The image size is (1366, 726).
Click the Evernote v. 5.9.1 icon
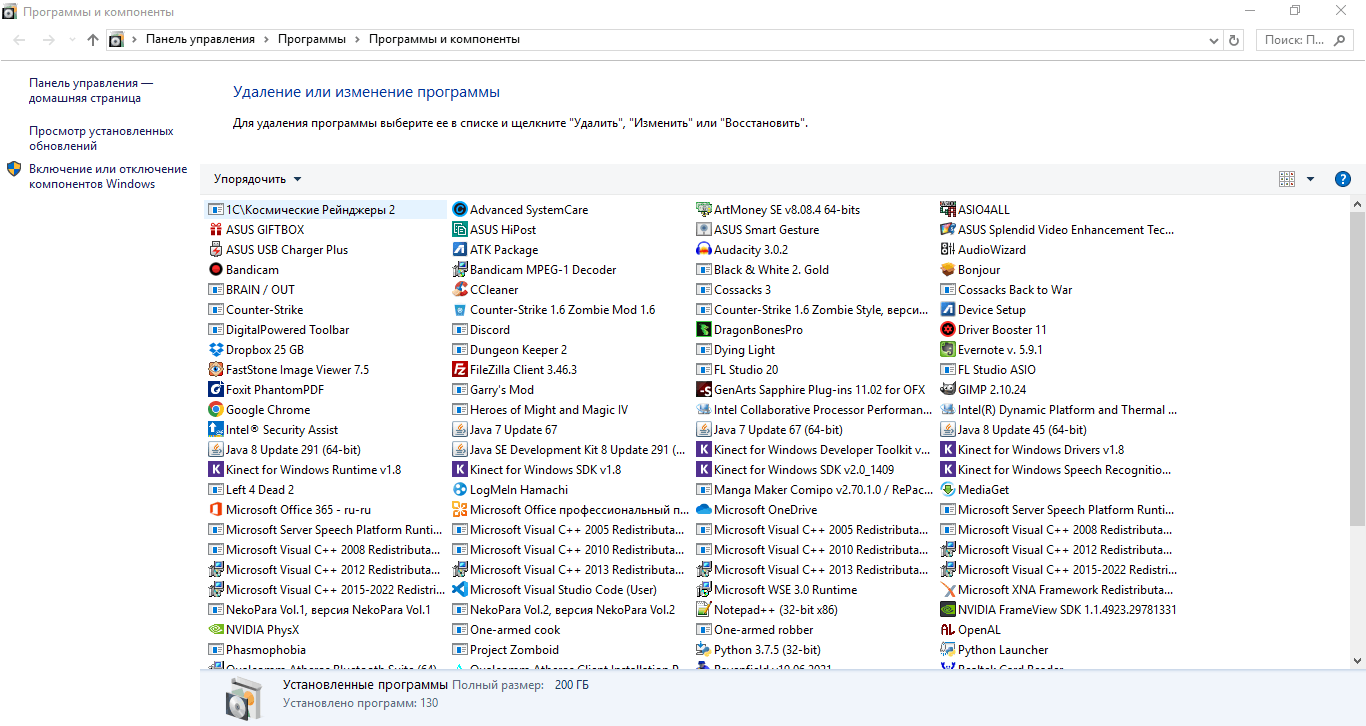click(x=948, y=350)
